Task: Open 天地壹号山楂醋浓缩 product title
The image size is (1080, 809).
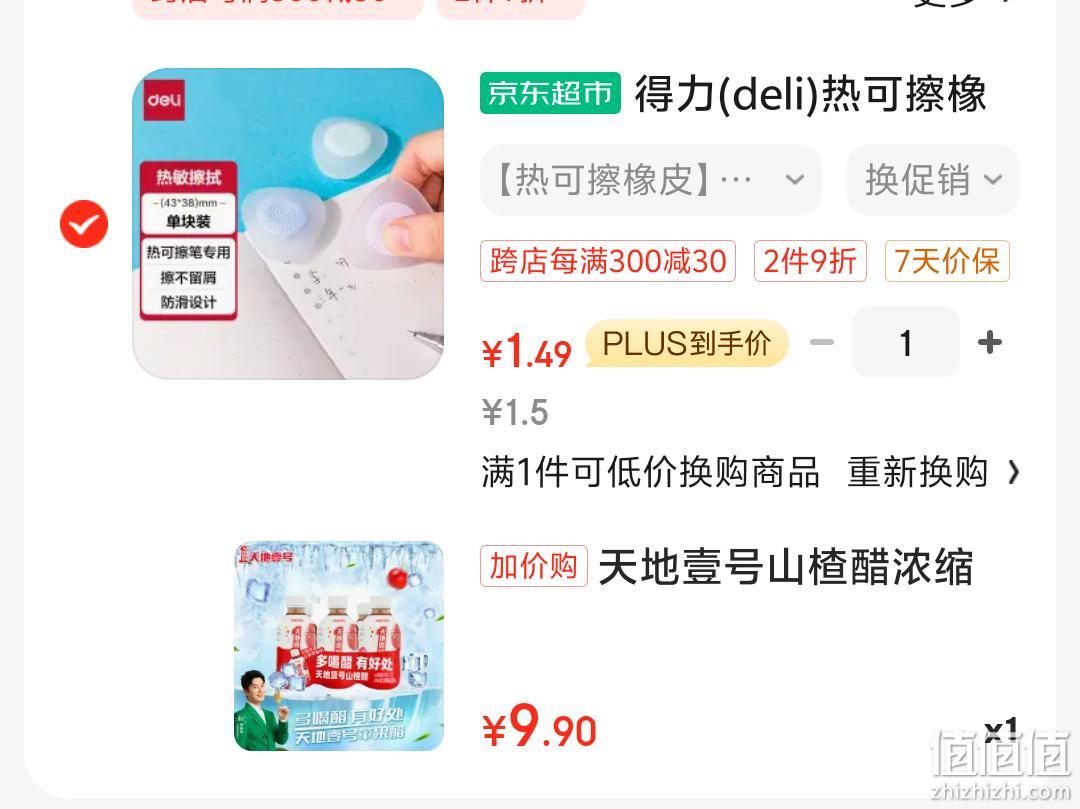Action: (x=786, y=567)
